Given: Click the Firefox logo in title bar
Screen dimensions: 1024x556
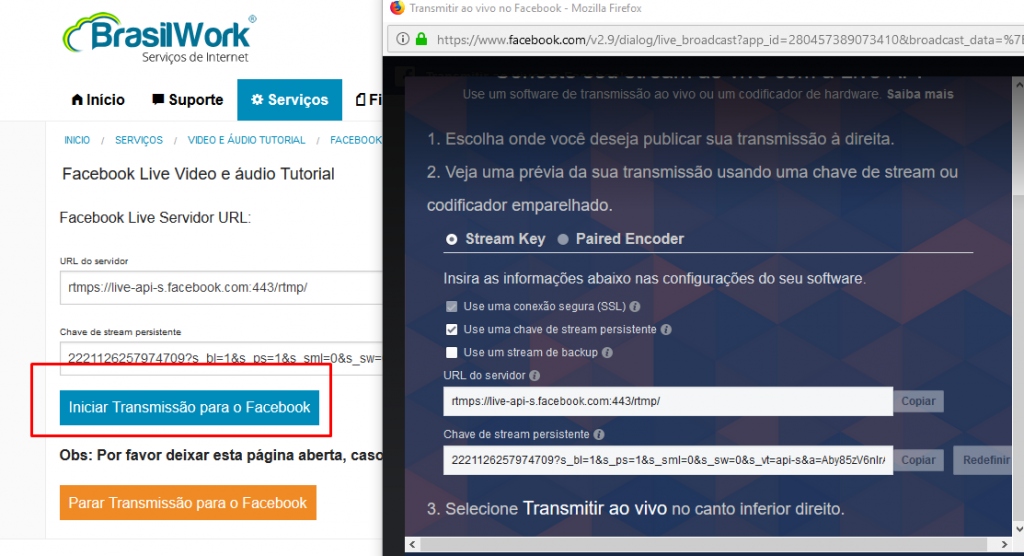Looking at the screenshot, I should coord(396,8).
